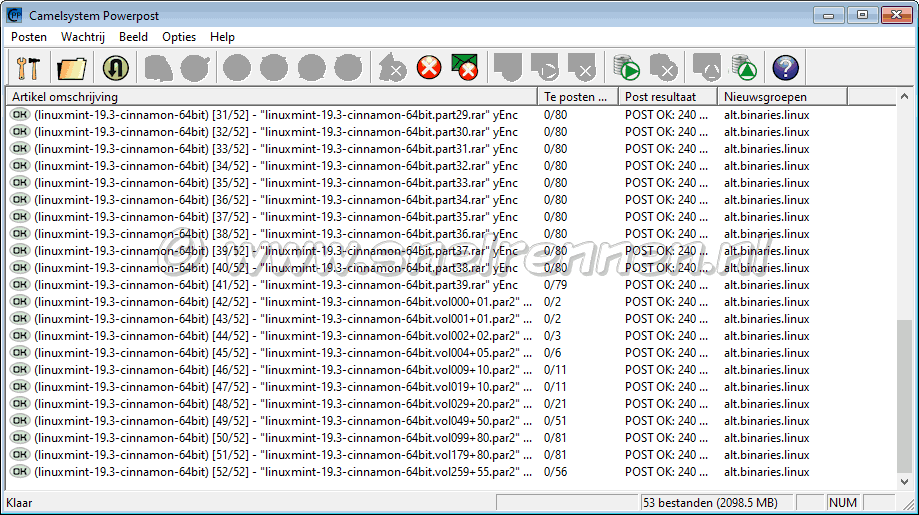Click the greyed house-shaped icon with X

[392, 68]
